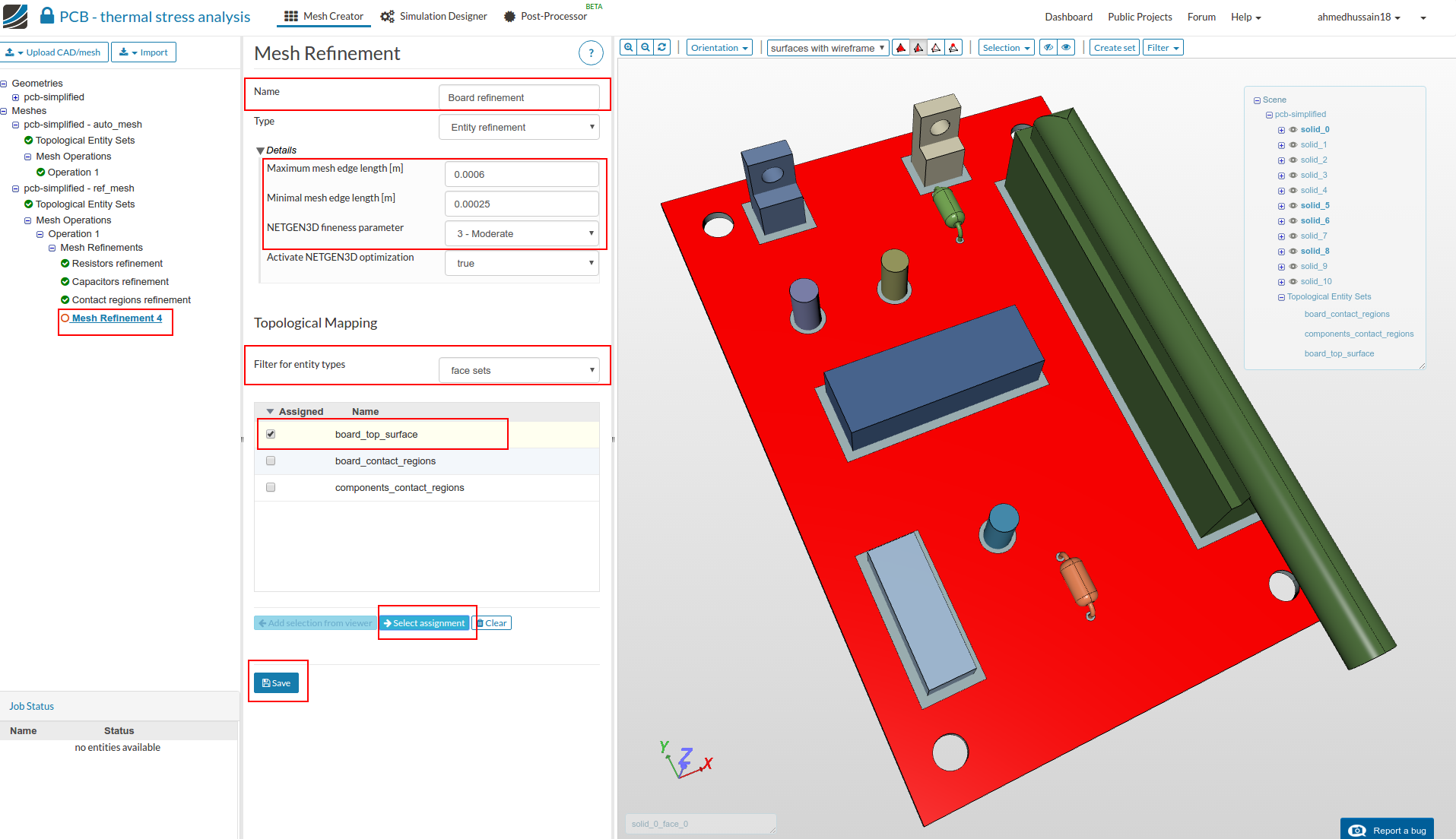Click the zoom out magnifier icon
This screenshot has width=1456, height=839.
click(646, 48)
